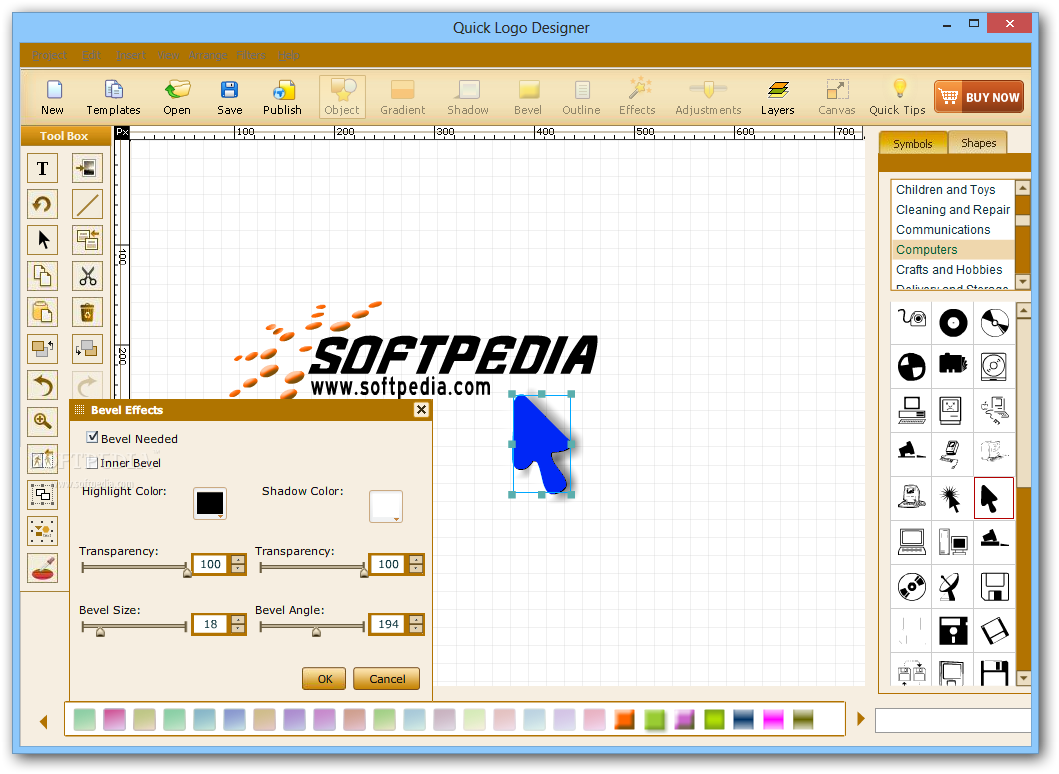Open the Filters menu
1059x774 pixels.
click(x=251, y=55)
